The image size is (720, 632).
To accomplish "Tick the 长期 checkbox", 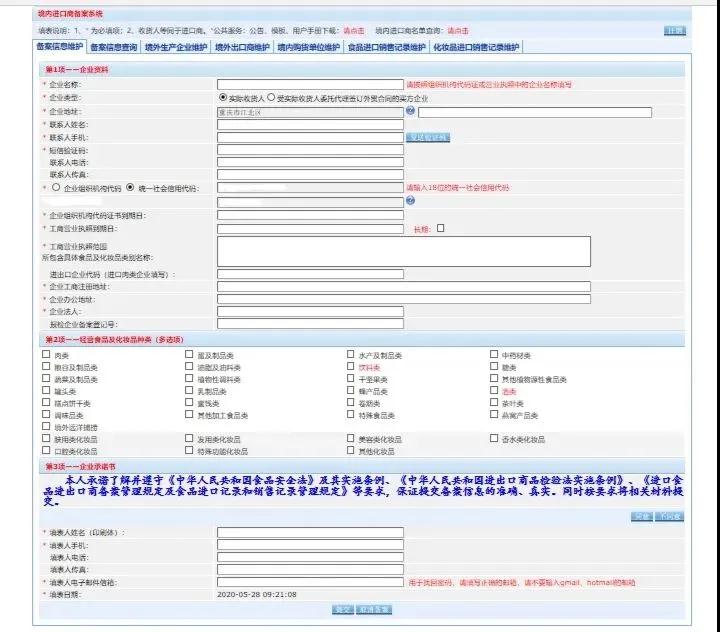I will (441, 228).
